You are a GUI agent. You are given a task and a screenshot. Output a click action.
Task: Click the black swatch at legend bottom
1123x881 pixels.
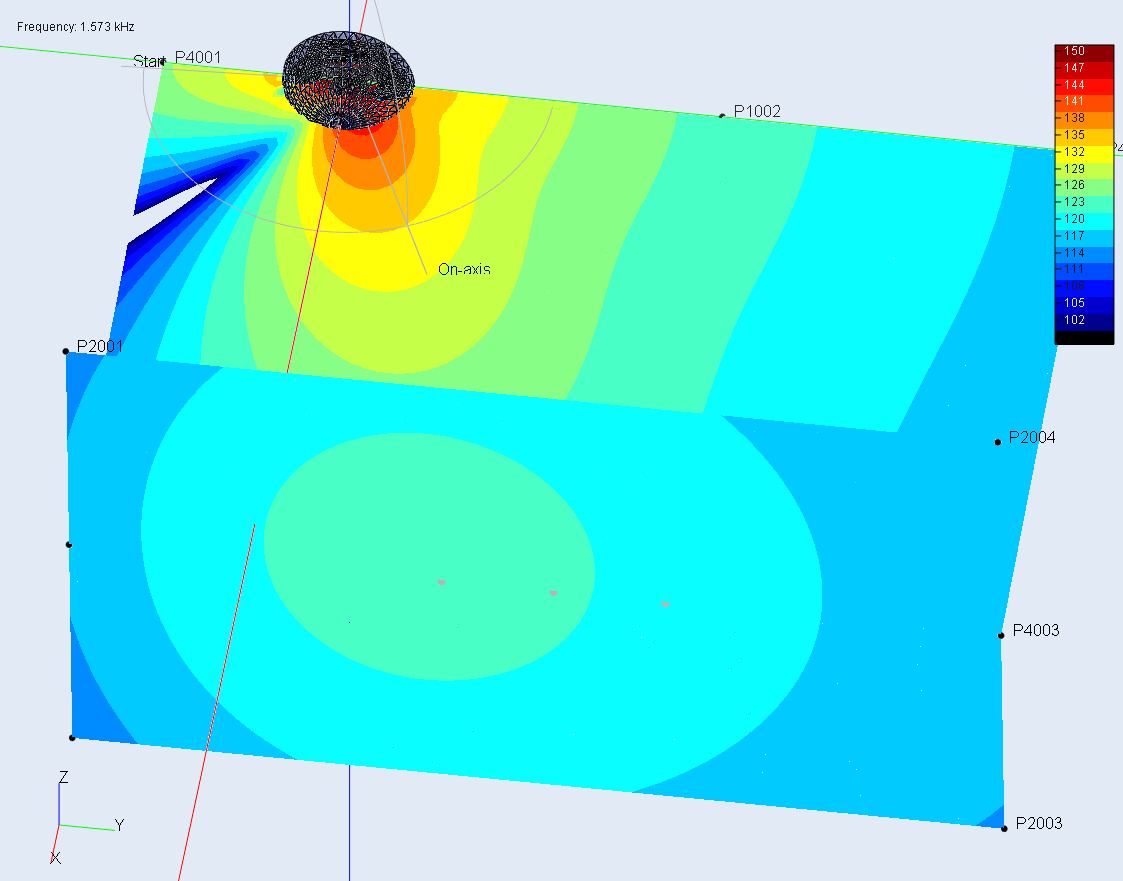[x=1084, y=338]
